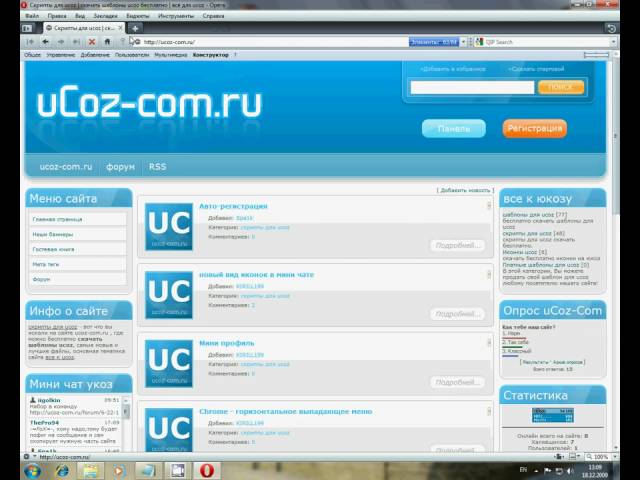
Task: Open Internet Explorer from the taskbar
Action: pyautogui.click(x=62, y=471)
